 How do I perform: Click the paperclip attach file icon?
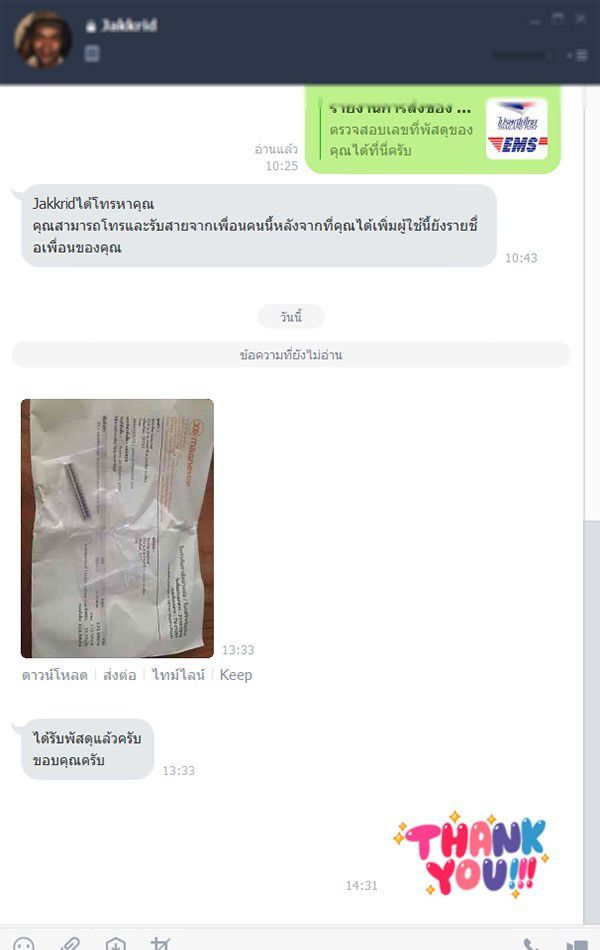70,944
